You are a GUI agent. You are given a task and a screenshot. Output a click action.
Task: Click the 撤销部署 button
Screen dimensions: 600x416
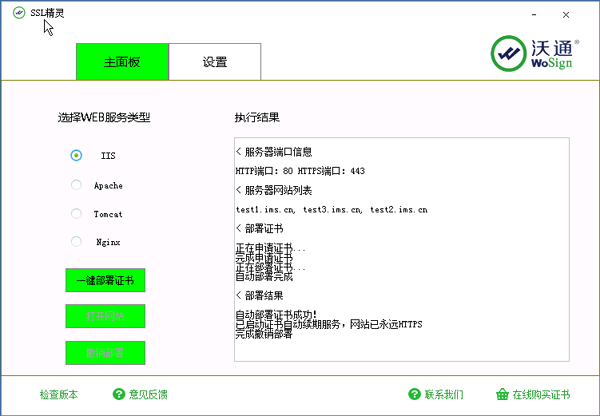106,353
